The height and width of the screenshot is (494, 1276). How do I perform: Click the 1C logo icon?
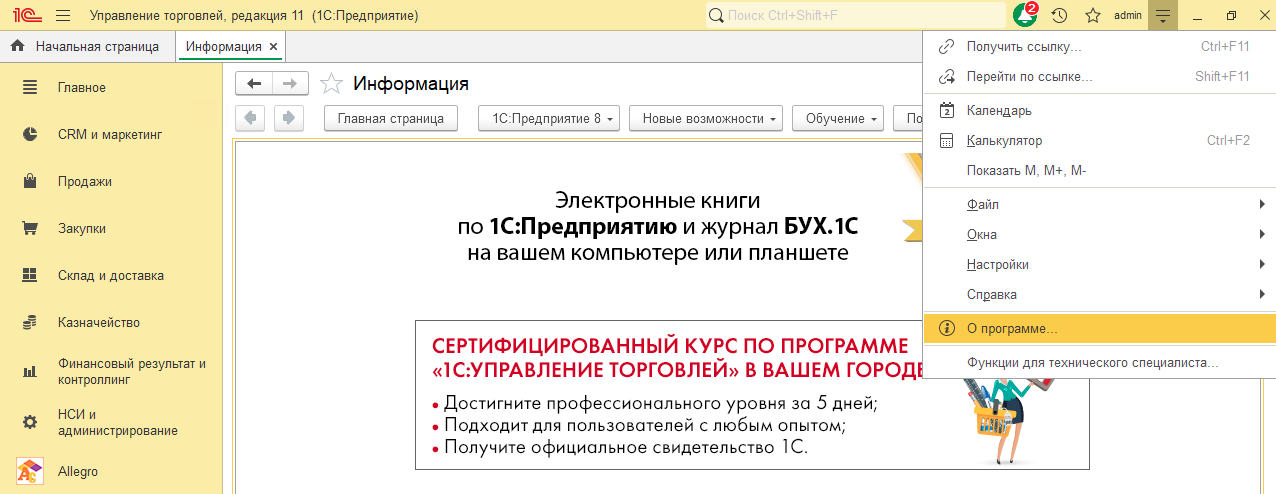(25, 16)
